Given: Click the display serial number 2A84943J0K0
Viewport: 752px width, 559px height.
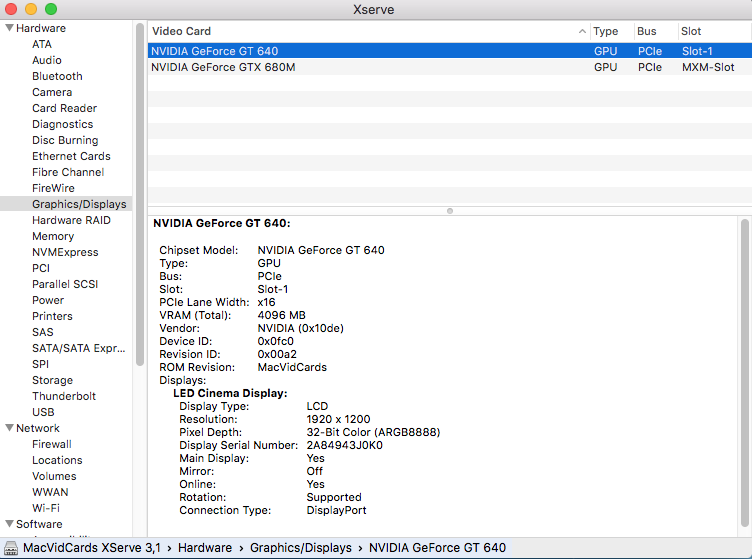Looking at the screenshot, I should tap(344, 445).
